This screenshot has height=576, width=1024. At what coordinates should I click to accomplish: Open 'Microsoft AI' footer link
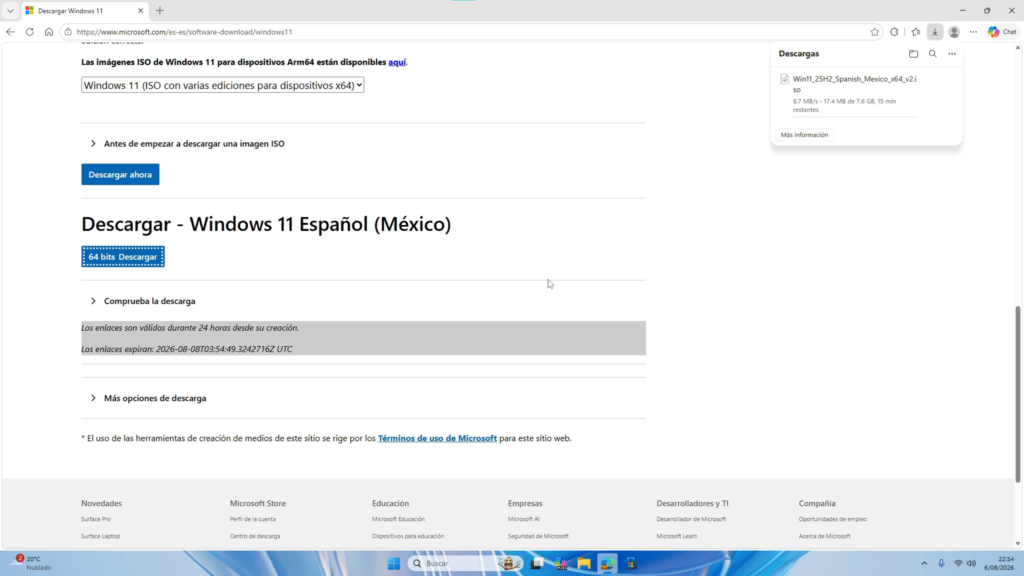pyautogui.click(x=524, y=519)
